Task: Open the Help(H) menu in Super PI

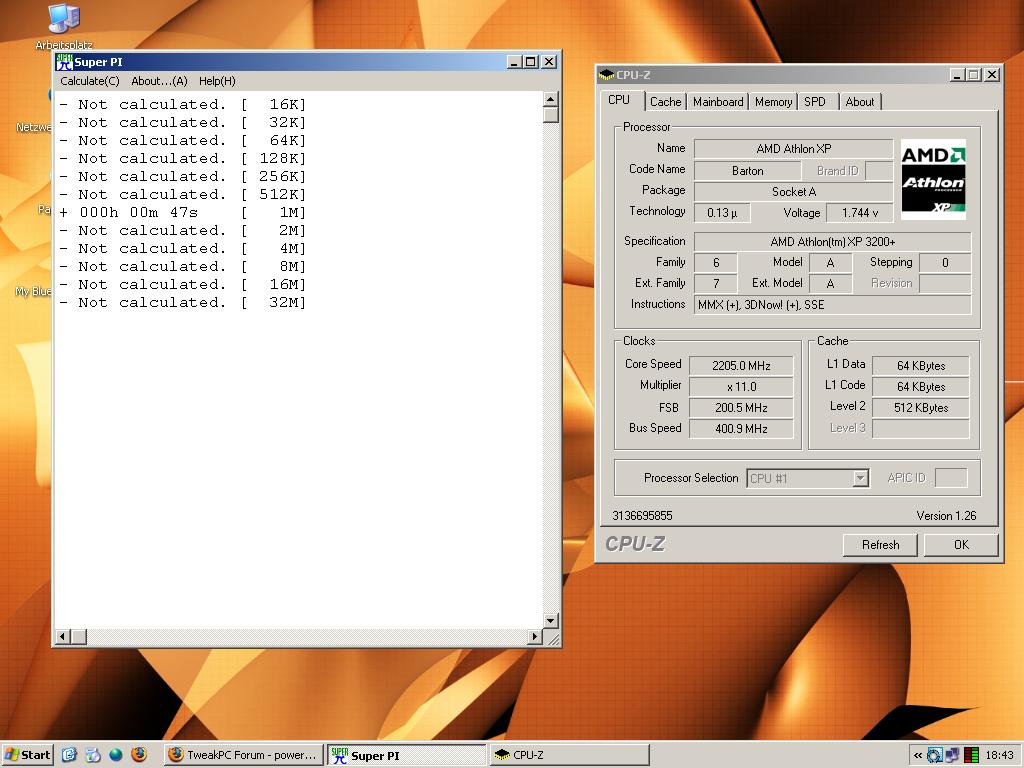Action: point(217,81)
